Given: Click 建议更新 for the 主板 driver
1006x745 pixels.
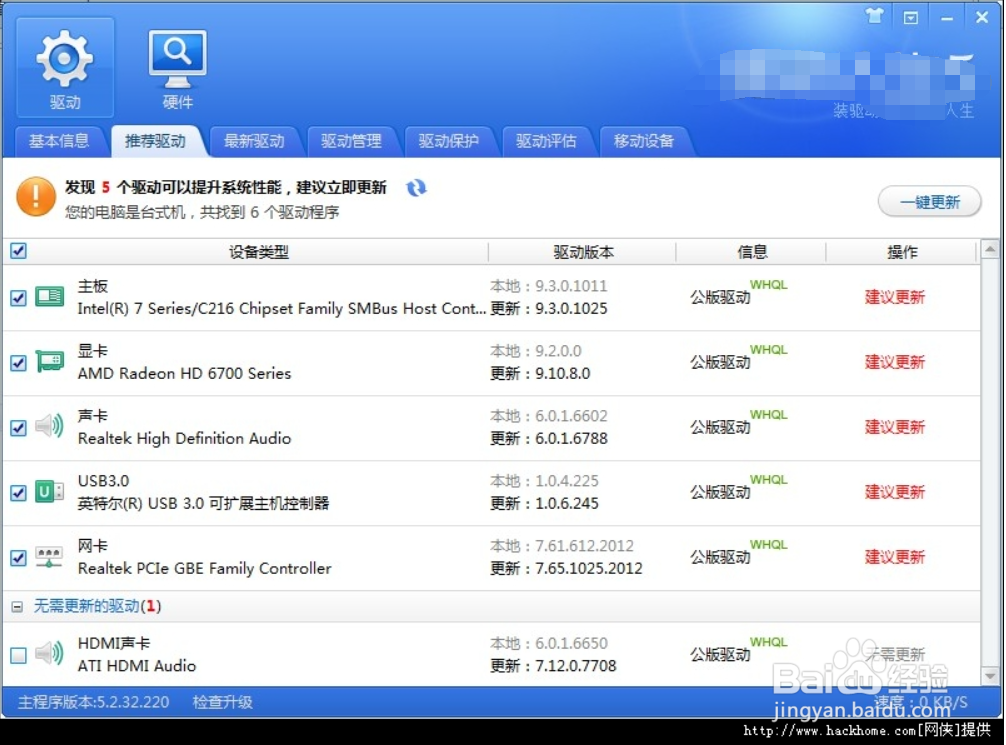Looking at the screenshot, I should [895, 297].
